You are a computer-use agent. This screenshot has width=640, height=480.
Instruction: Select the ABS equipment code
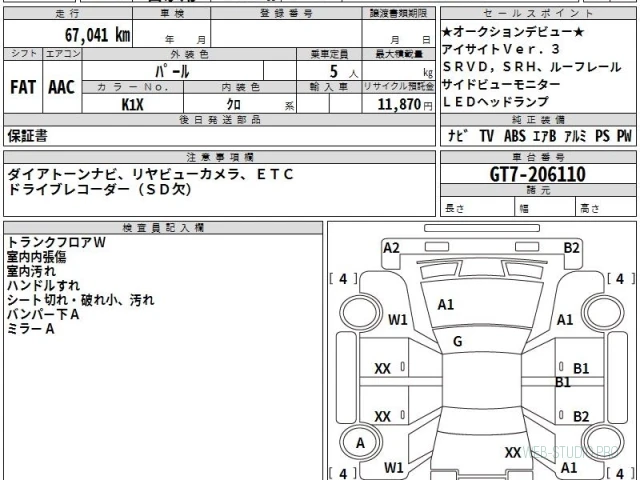[x=515, y=136]
